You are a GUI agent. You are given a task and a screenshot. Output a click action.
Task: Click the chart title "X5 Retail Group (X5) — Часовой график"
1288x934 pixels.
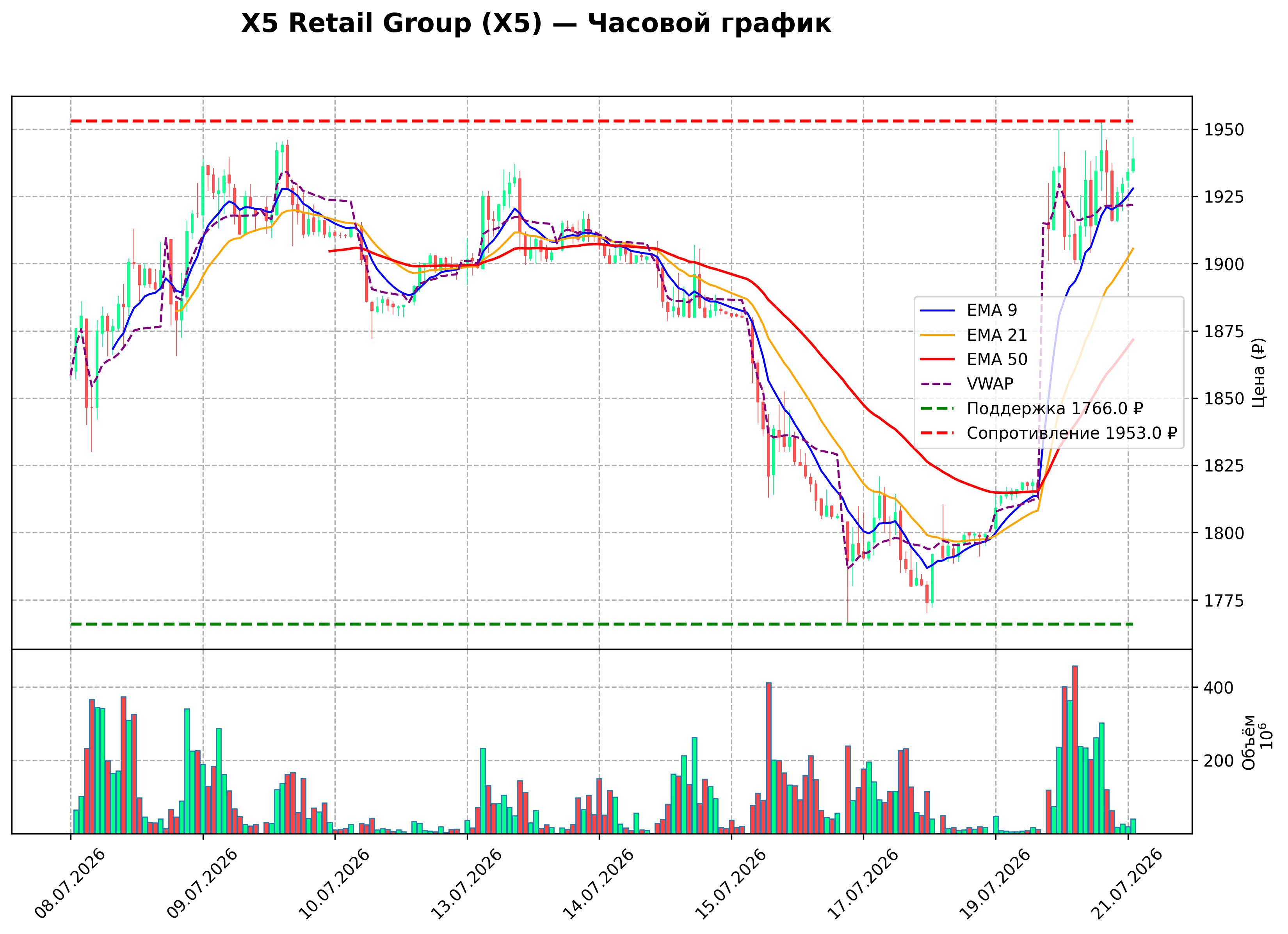click(x=535, y=24)
